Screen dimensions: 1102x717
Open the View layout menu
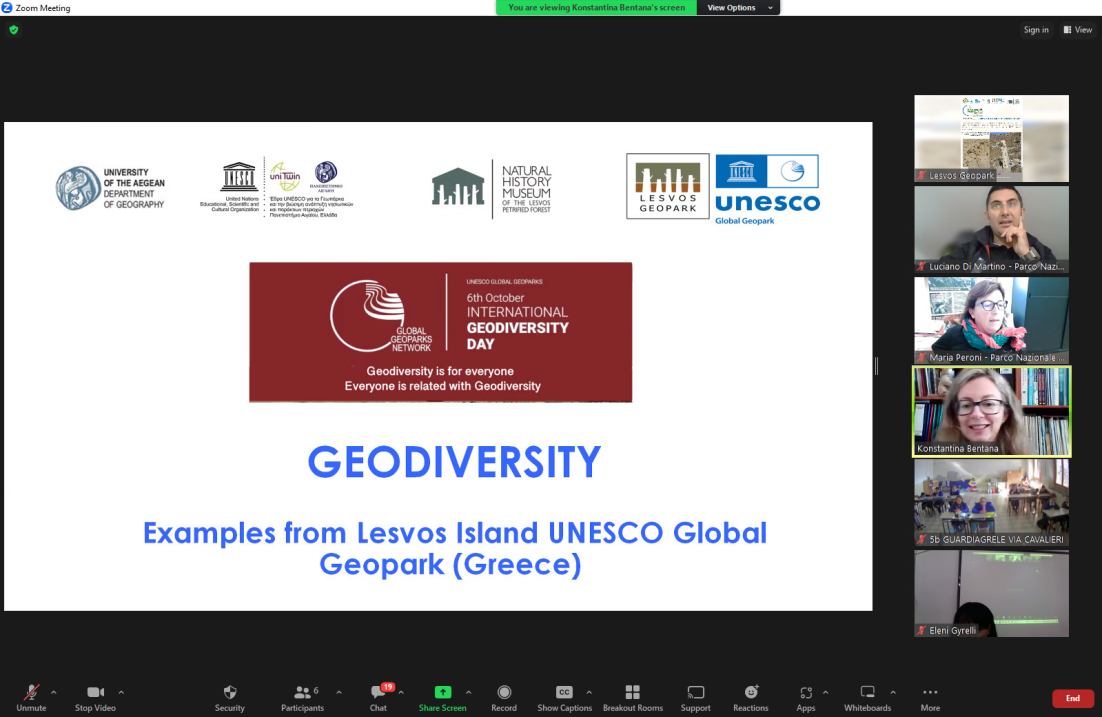(x=1077, y=30)
